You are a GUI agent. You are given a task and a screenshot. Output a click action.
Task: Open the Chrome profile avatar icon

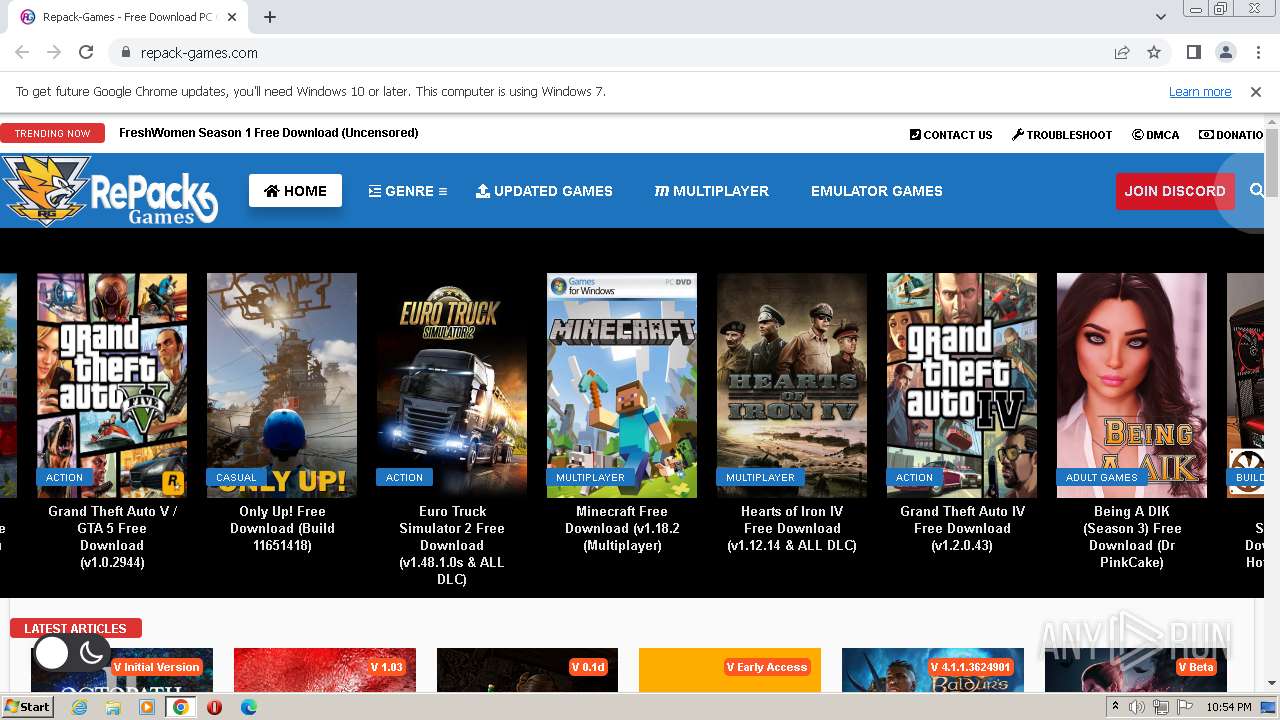(1225, 52)
